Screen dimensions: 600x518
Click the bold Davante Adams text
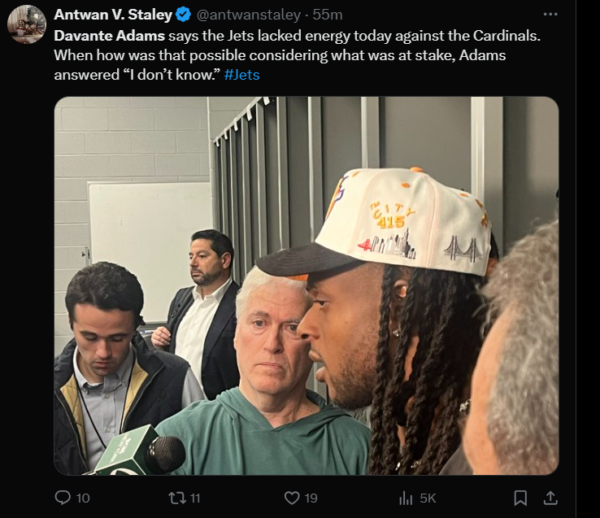[x=109, y=36]
